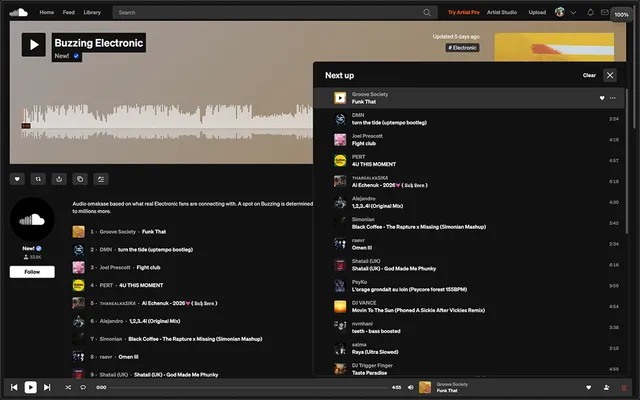Seek on the bottom progress bar
This screenshot has height=400, width=640.
[x=249, y=387]
